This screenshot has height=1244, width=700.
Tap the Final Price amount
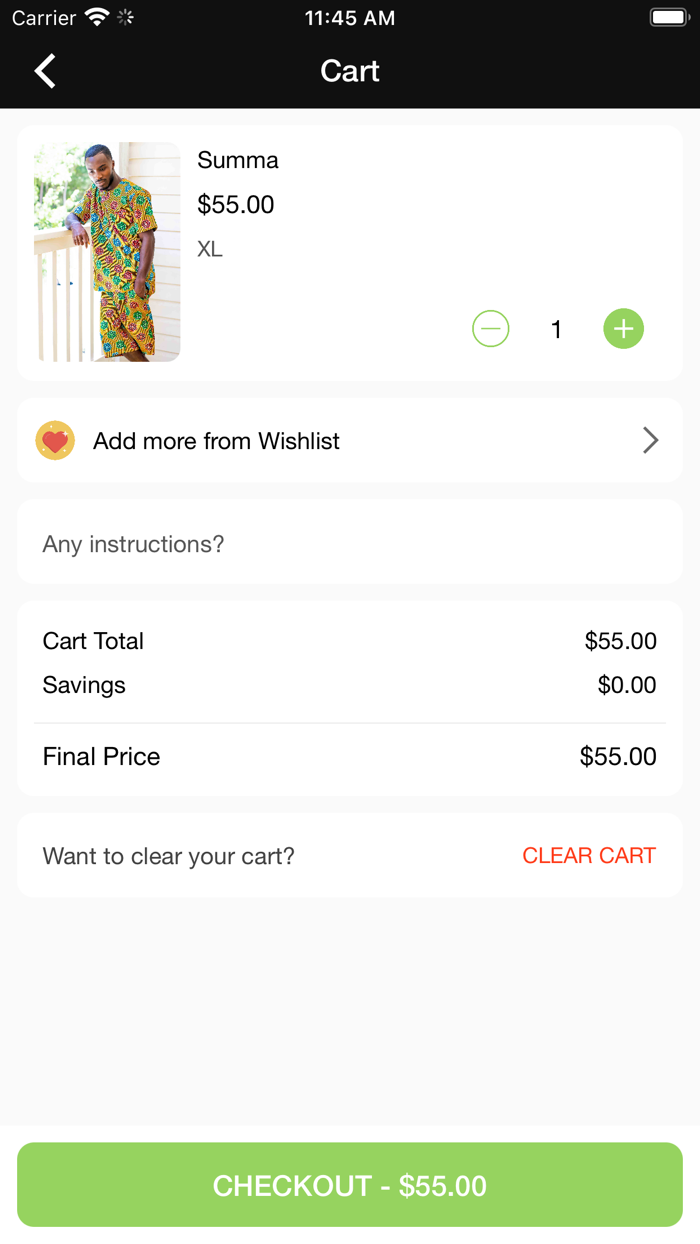618,757
